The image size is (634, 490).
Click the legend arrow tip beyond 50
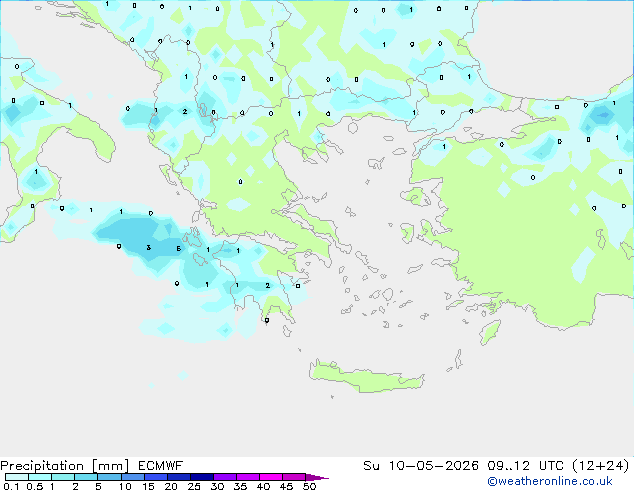[317, 477]
